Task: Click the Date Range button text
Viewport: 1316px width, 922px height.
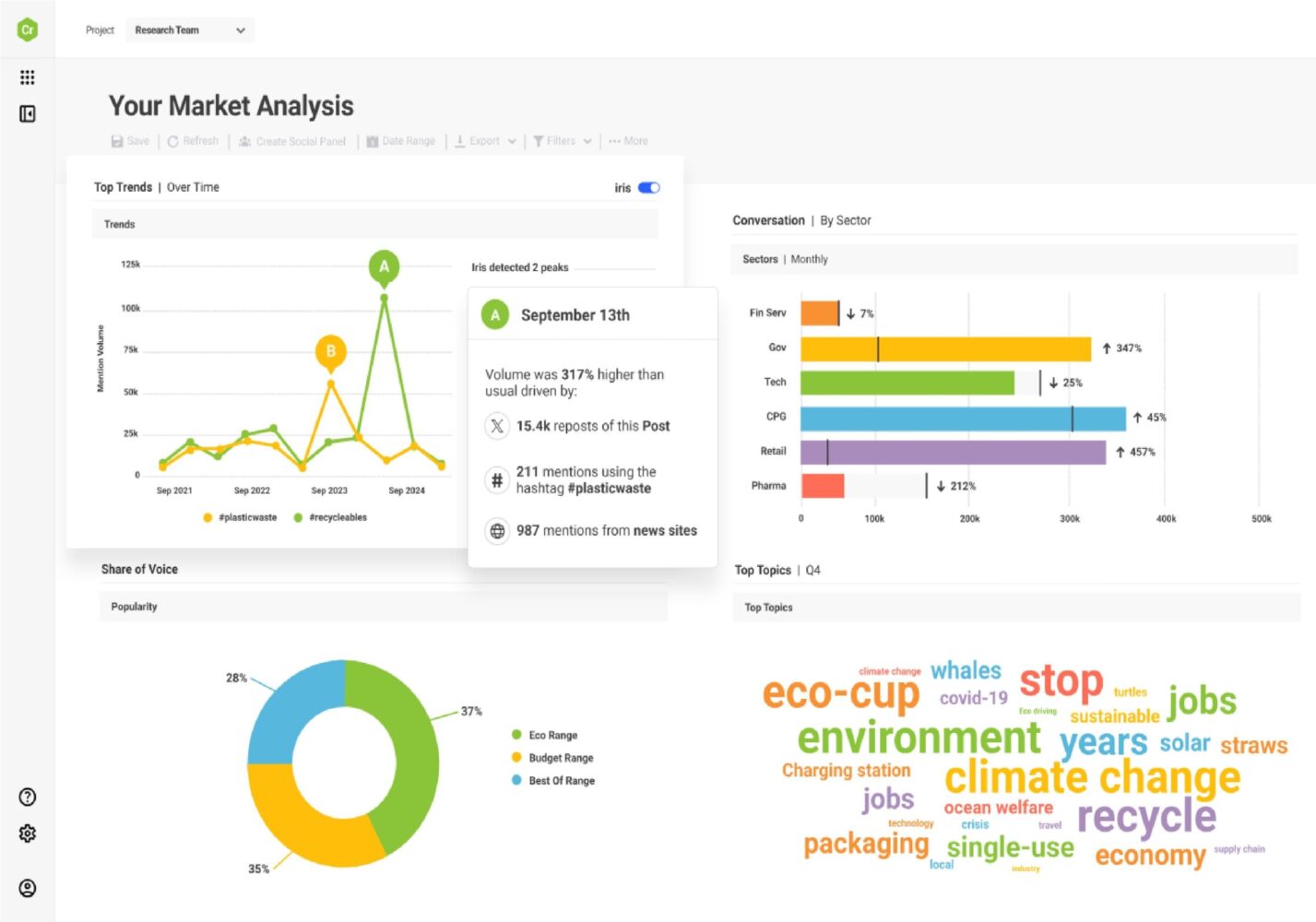Action: [409, 141]
